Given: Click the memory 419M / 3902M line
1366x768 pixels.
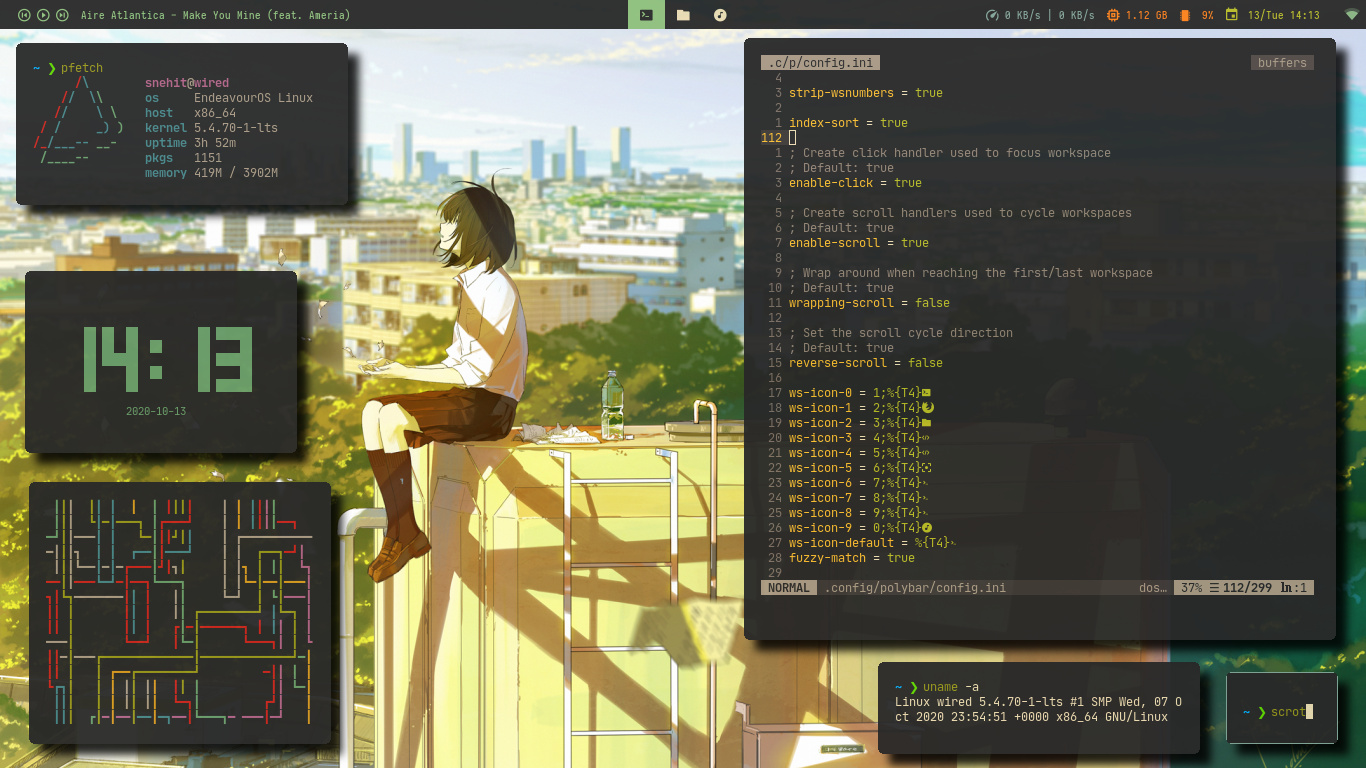Looking at the screenshot, I should (211, 173).
